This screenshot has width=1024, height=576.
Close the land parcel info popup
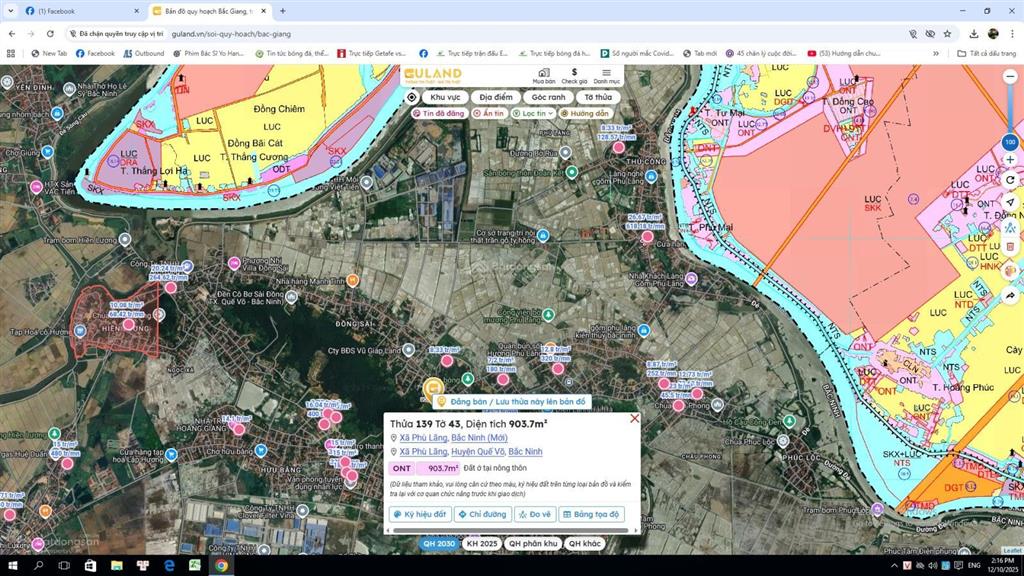(634, 418)
